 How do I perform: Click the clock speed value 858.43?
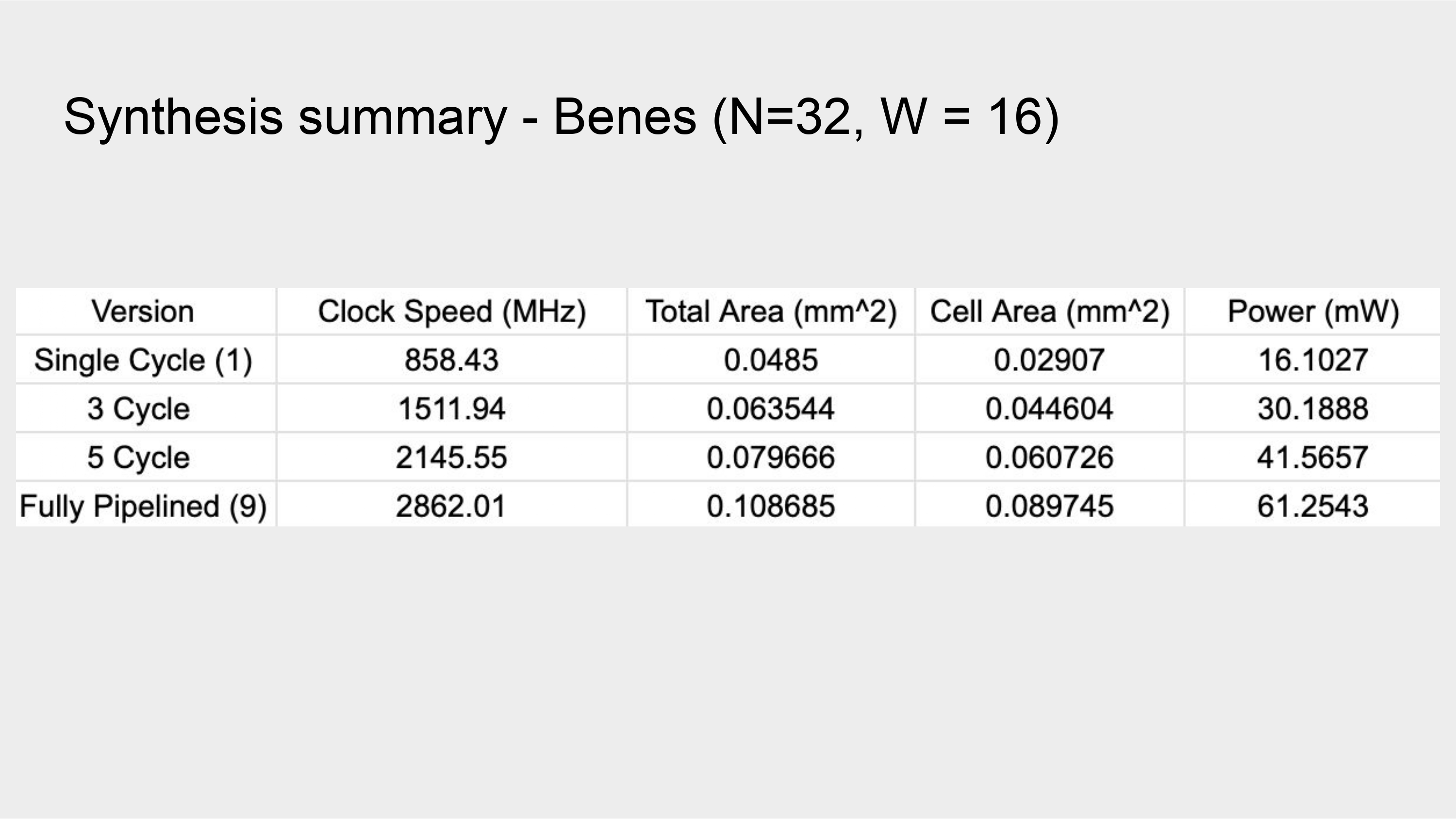(452, 360)
